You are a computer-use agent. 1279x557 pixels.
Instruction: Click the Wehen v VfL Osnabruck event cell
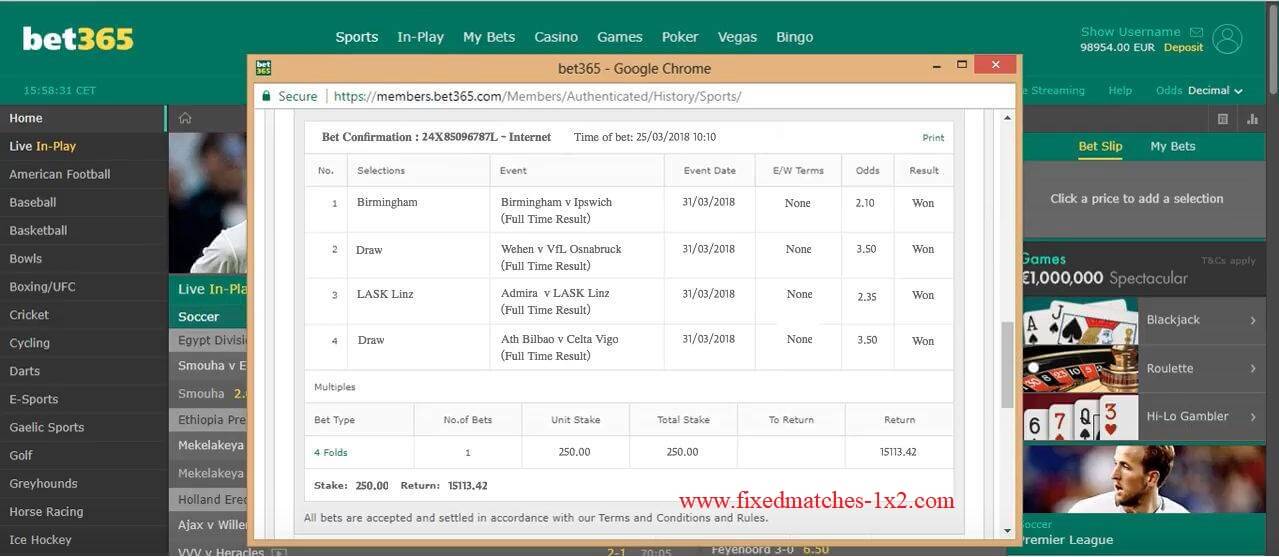pyautogui.click(x=578, y=257)
